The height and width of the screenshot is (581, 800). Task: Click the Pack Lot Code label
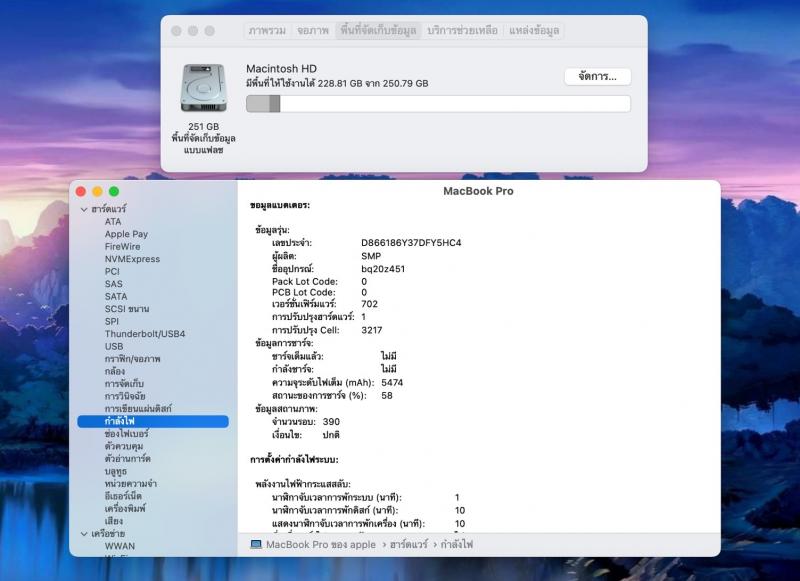pos(305,282)
